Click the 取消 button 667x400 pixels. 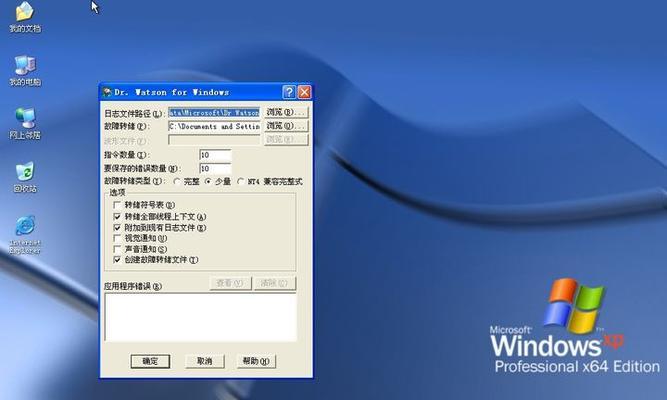tap(205, 361)
